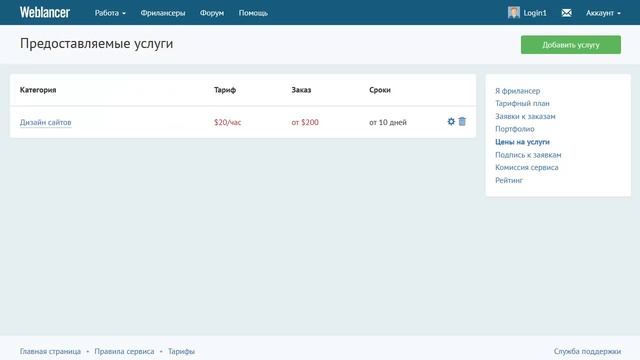640x360 pixels.
Task: Click the Категория column header
Action: pyautogui.click(x=38, y=90)
